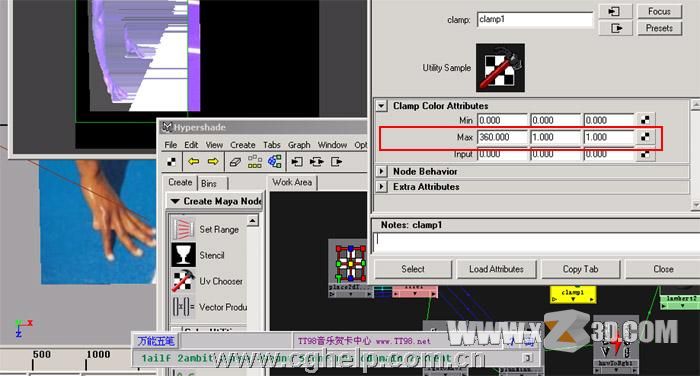The image size is (700, 376).
Task: Expand the Extra Attributes section
Action: coord(381,187)
